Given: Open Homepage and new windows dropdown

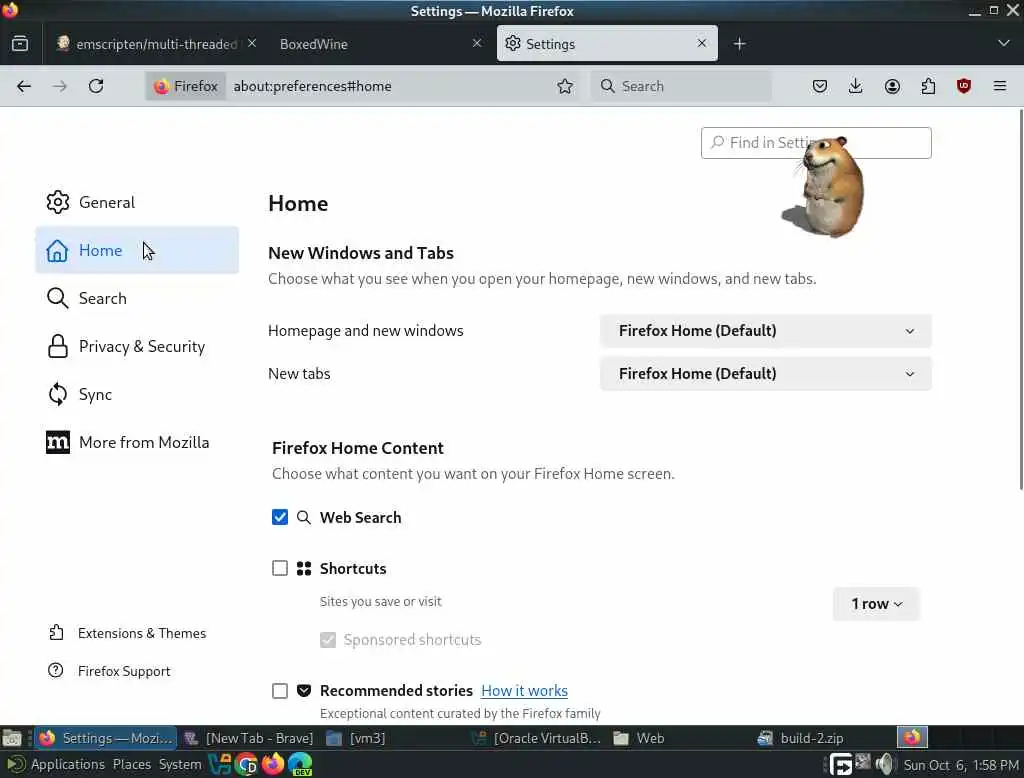Looking at the screenshot, I should 765,331.
